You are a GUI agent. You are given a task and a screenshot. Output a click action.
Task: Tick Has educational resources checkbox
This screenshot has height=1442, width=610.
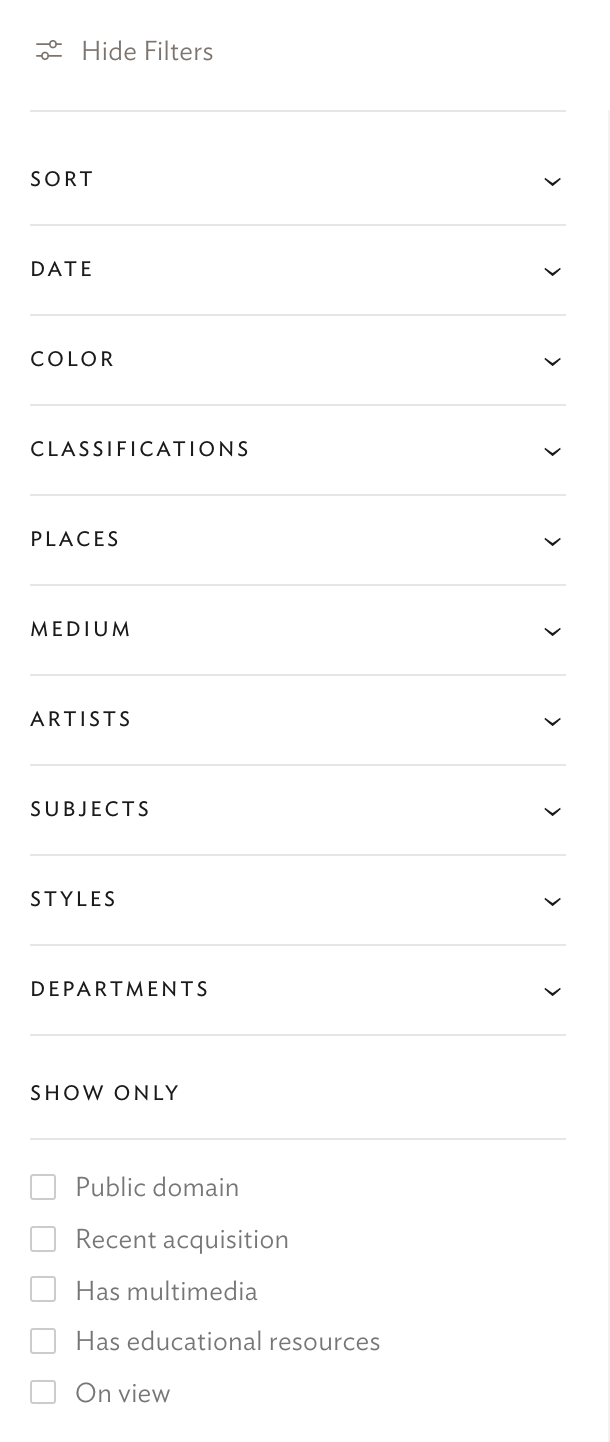(43, 1341)
